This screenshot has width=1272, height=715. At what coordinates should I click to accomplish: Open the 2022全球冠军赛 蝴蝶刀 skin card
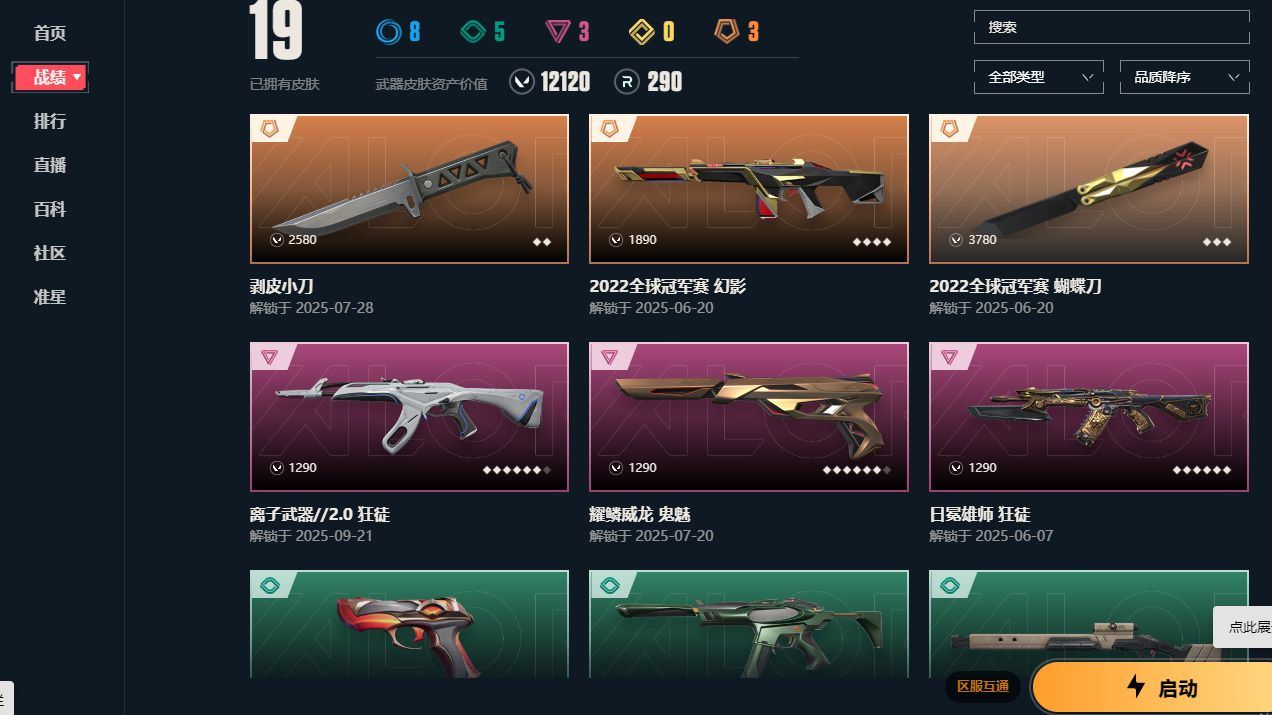tap(1089, 189)
